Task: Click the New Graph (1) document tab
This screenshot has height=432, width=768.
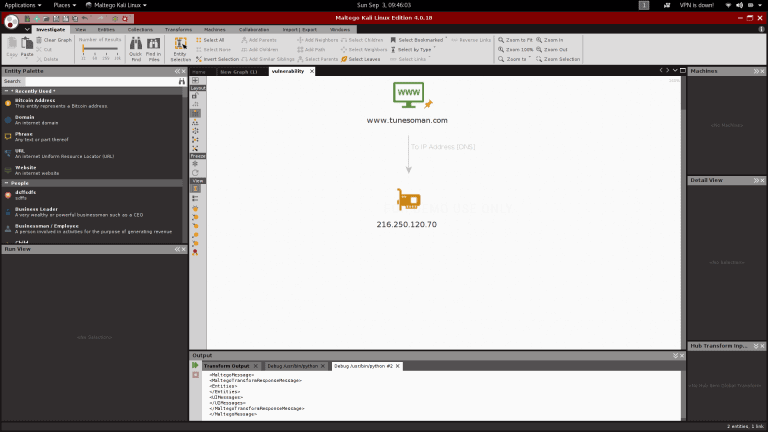Action: pyautogui.click(x=239, y=72)
